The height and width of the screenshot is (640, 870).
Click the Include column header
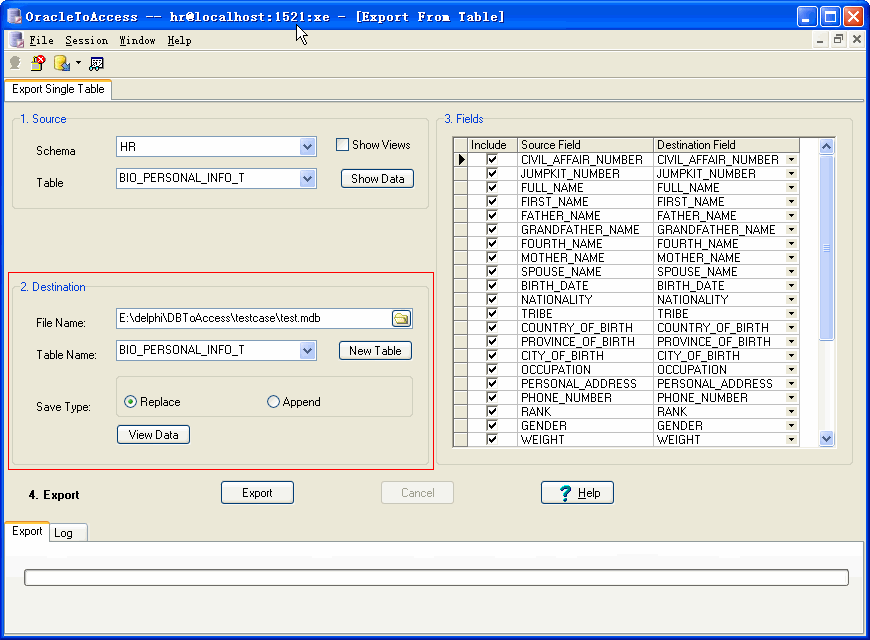click(492, 145)
